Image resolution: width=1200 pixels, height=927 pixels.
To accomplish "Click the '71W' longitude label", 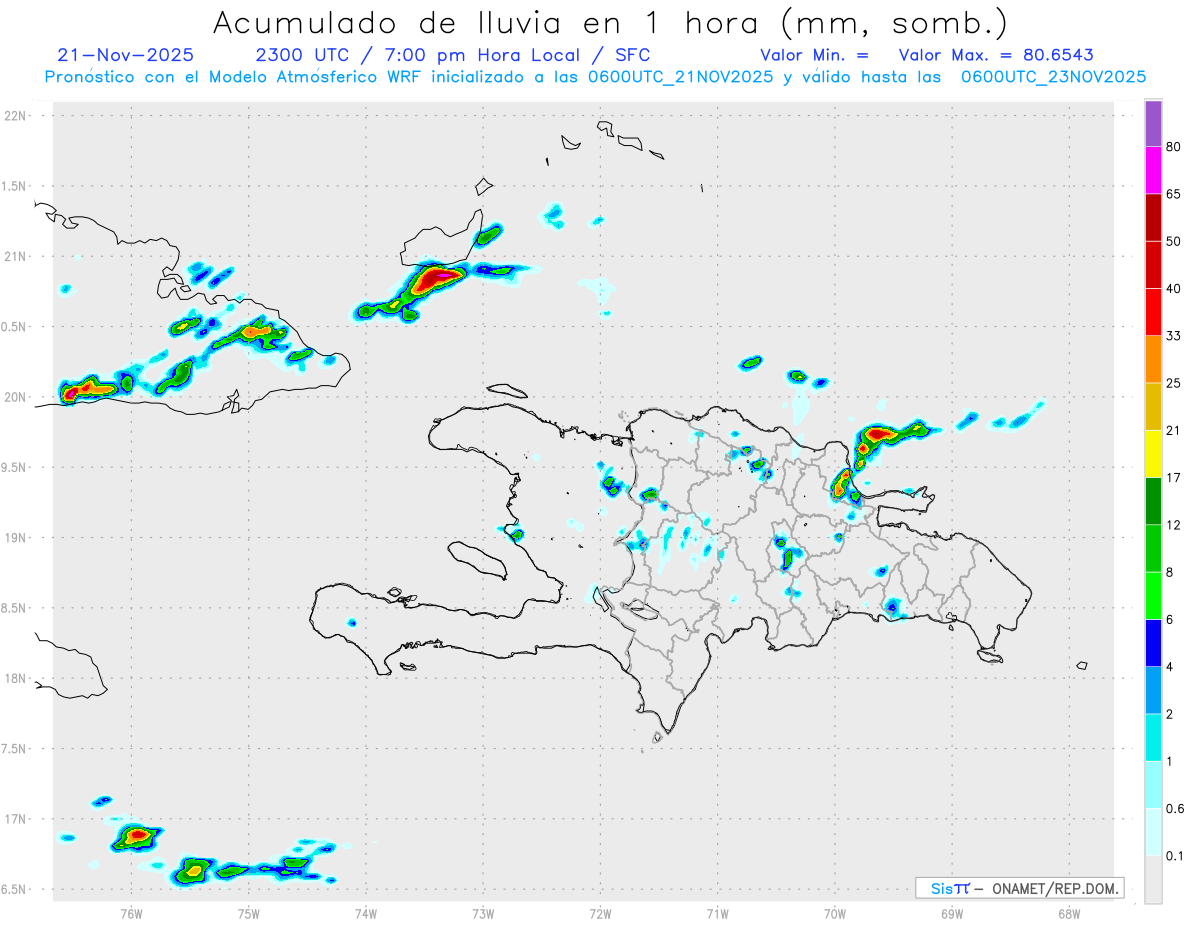I will 717,914.
